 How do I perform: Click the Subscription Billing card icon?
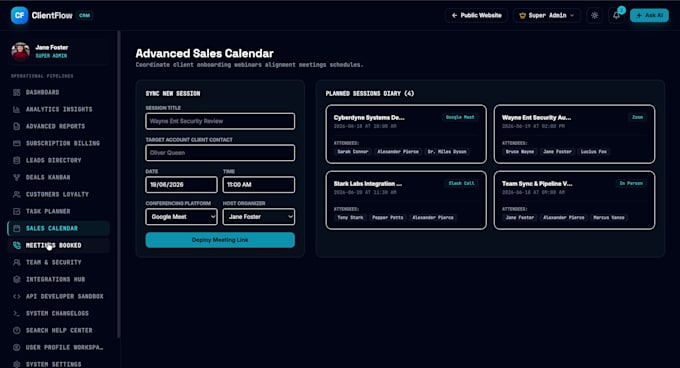tap(16, 143)
